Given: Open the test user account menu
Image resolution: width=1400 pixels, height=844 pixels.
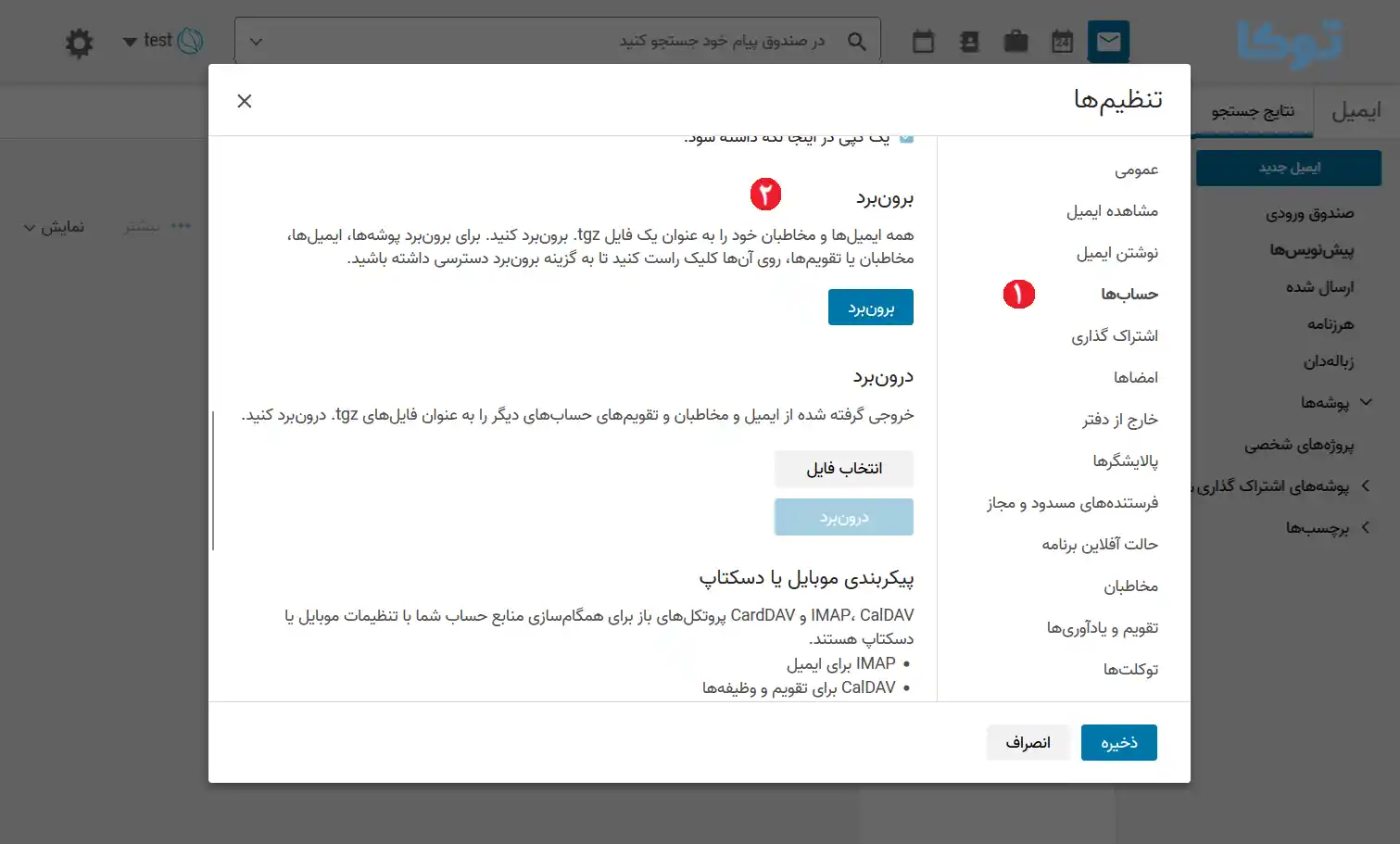Looking at the screenshot, I should (x=163, y=41).
